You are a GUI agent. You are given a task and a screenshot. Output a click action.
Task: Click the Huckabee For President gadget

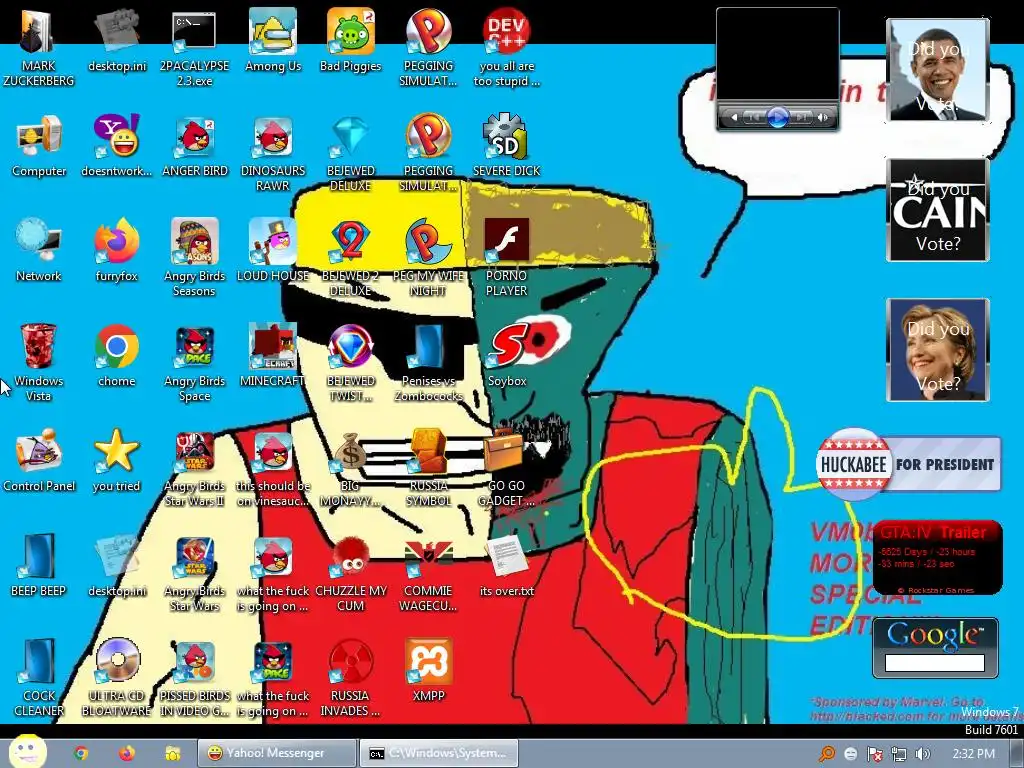point(908,464)
